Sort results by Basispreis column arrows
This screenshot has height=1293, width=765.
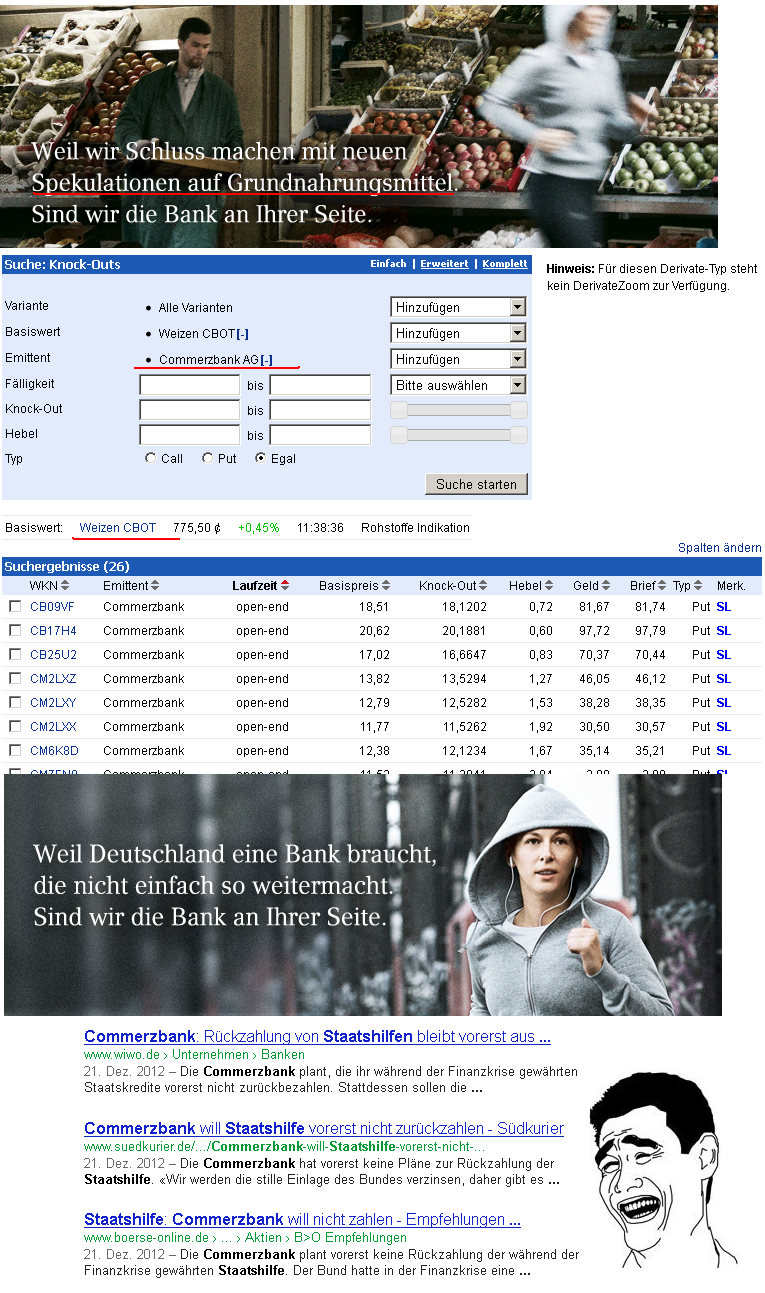[386, 585]
